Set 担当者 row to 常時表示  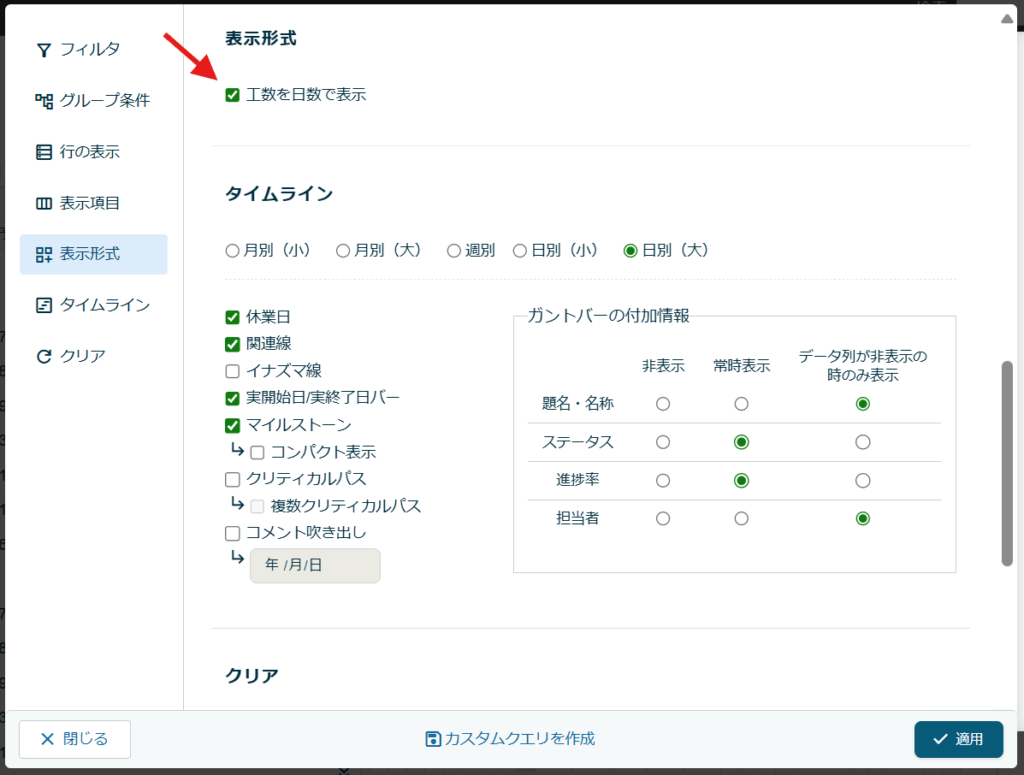tap(741, 519)
